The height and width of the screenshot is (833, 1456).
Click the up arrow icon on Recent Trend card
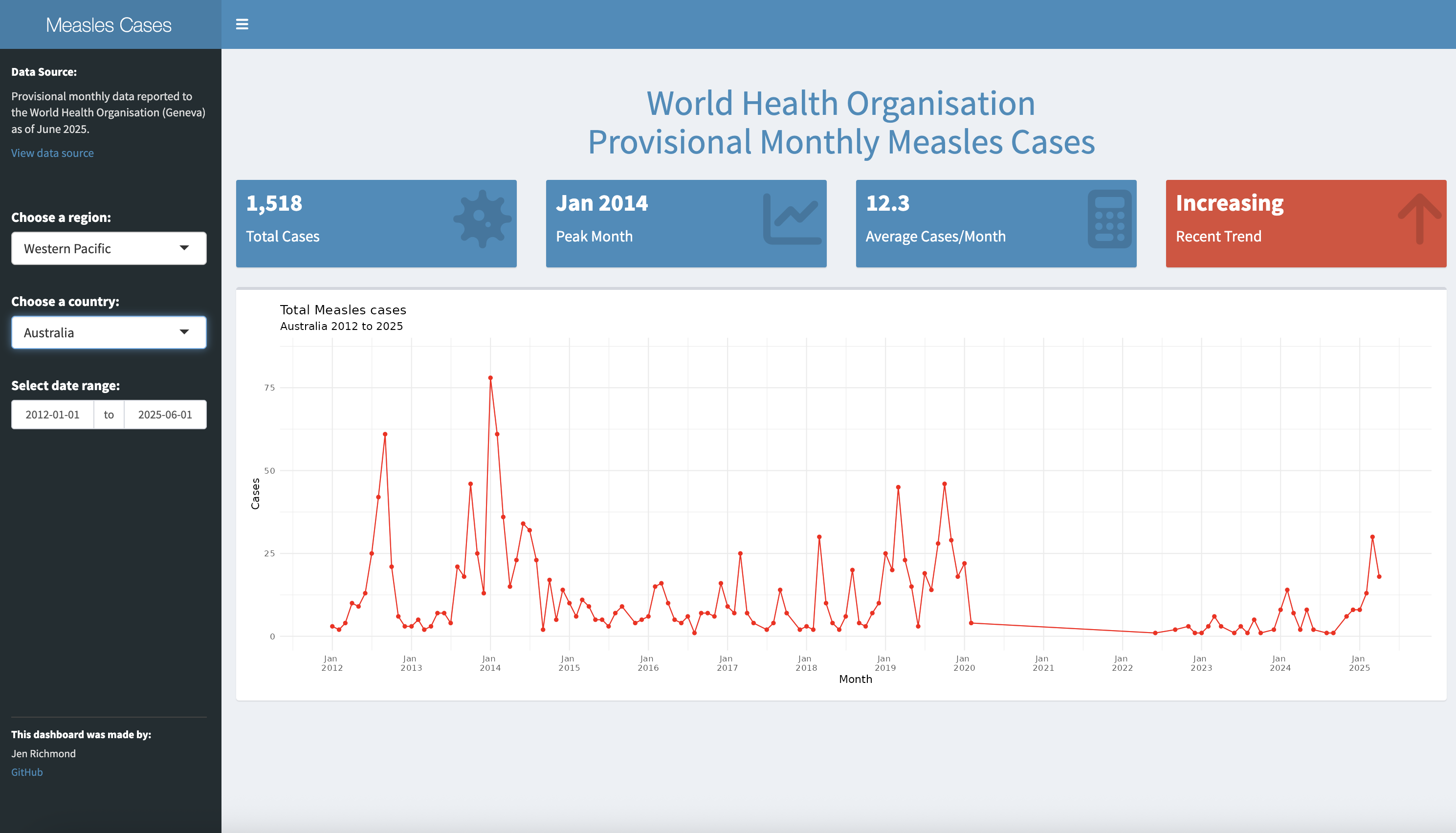(x=1419, y=219)
